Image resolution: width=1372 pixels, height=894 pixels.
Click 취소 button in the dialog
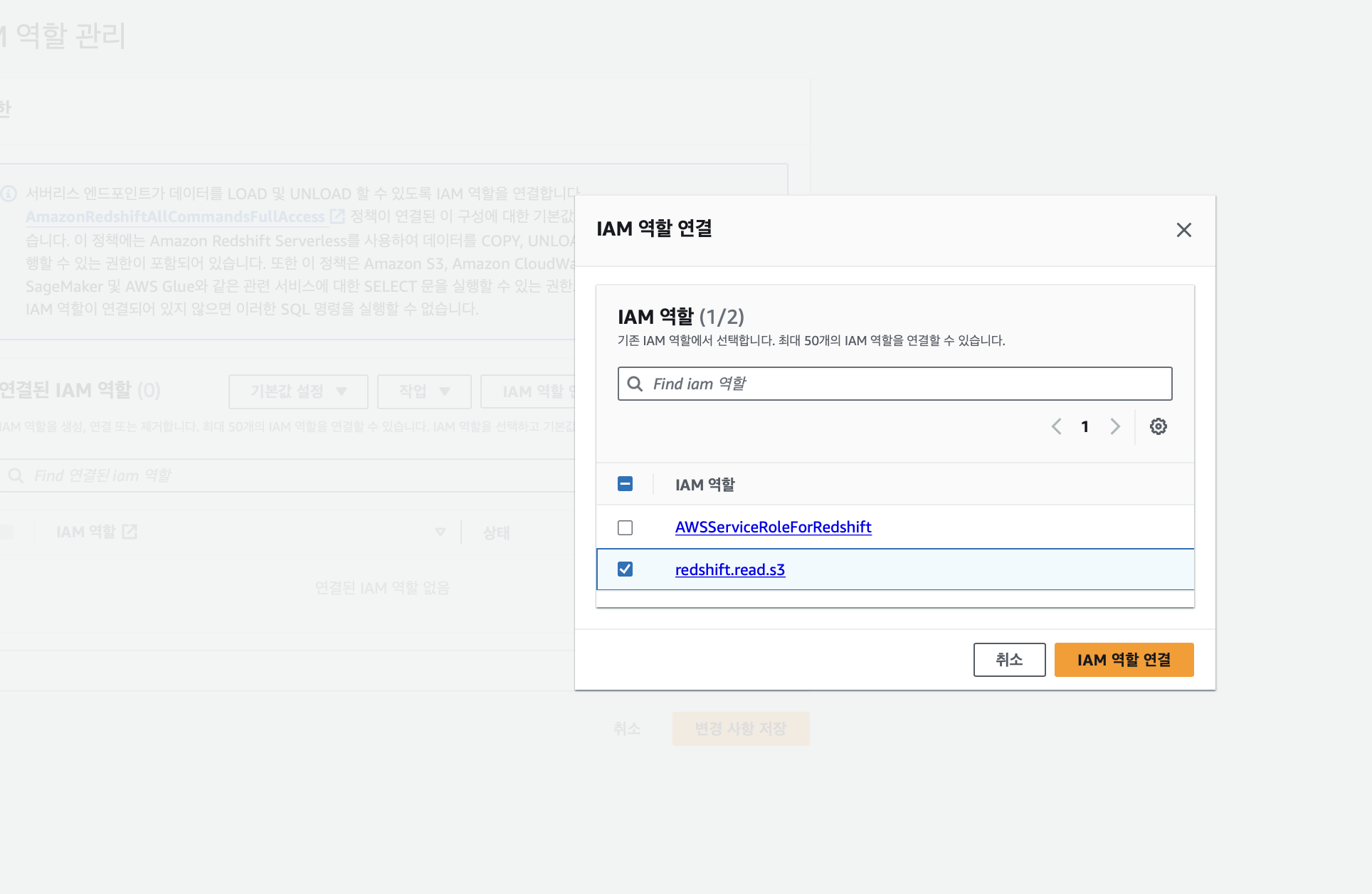(x=1009, y=660)
